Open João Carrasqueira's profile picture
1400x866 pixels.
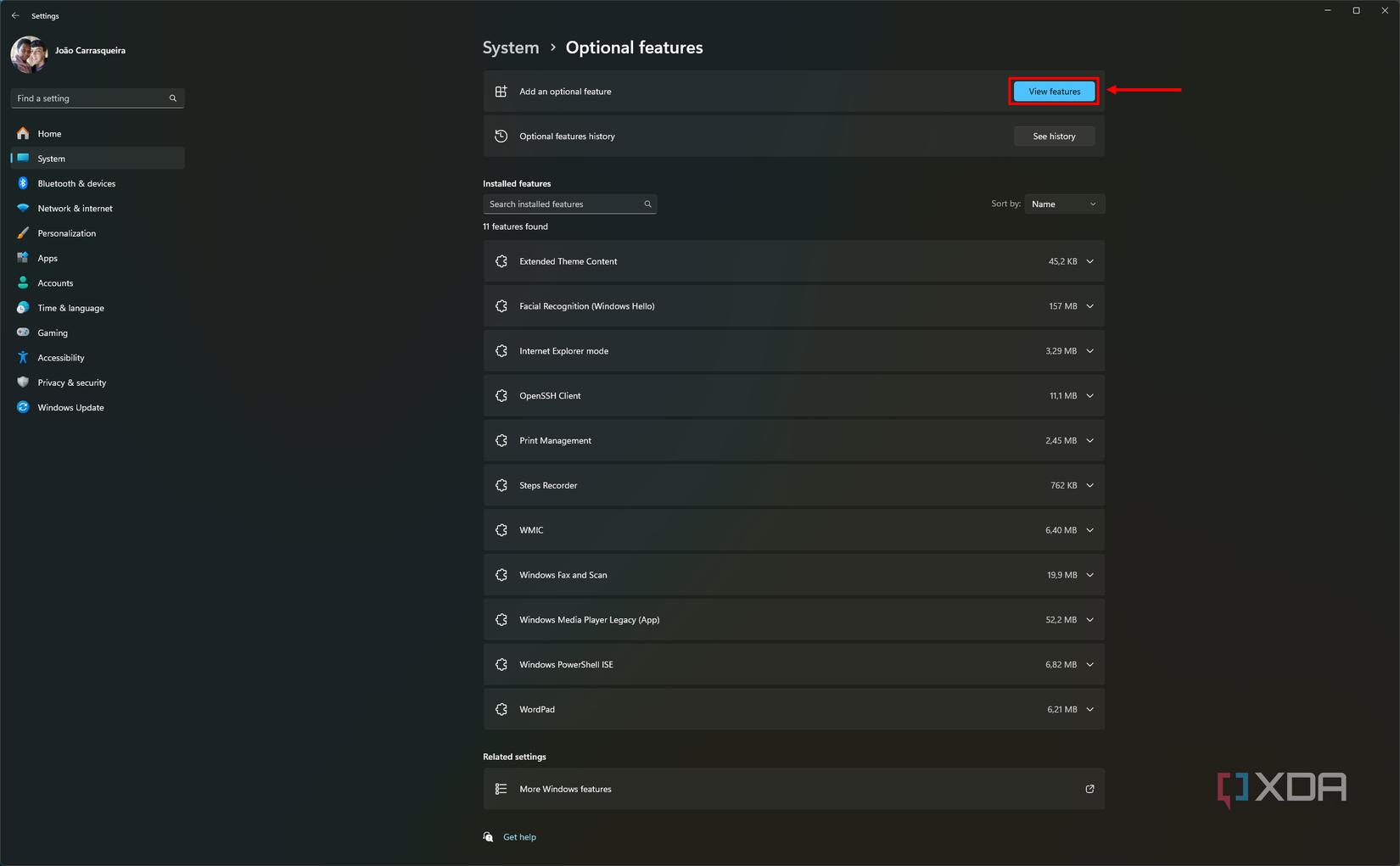pyautogui.click(x=28, y=54)
